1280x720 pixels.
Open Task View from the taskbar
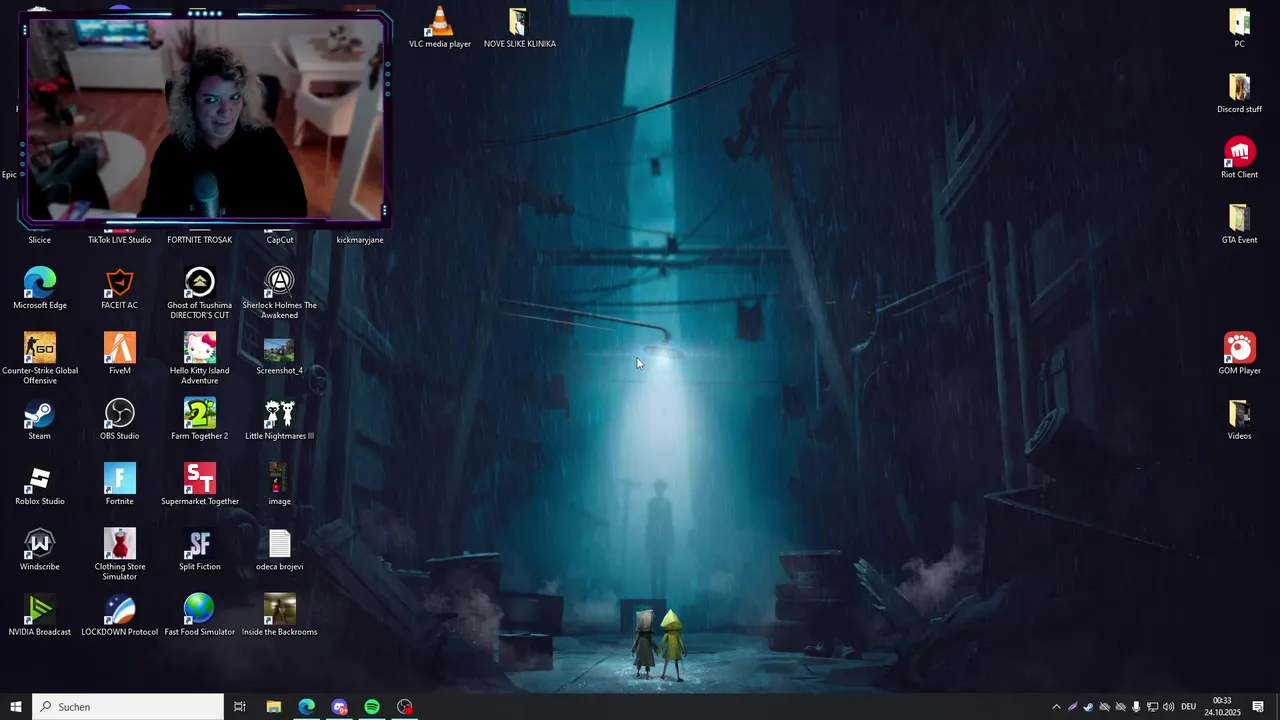coord(240,707)
